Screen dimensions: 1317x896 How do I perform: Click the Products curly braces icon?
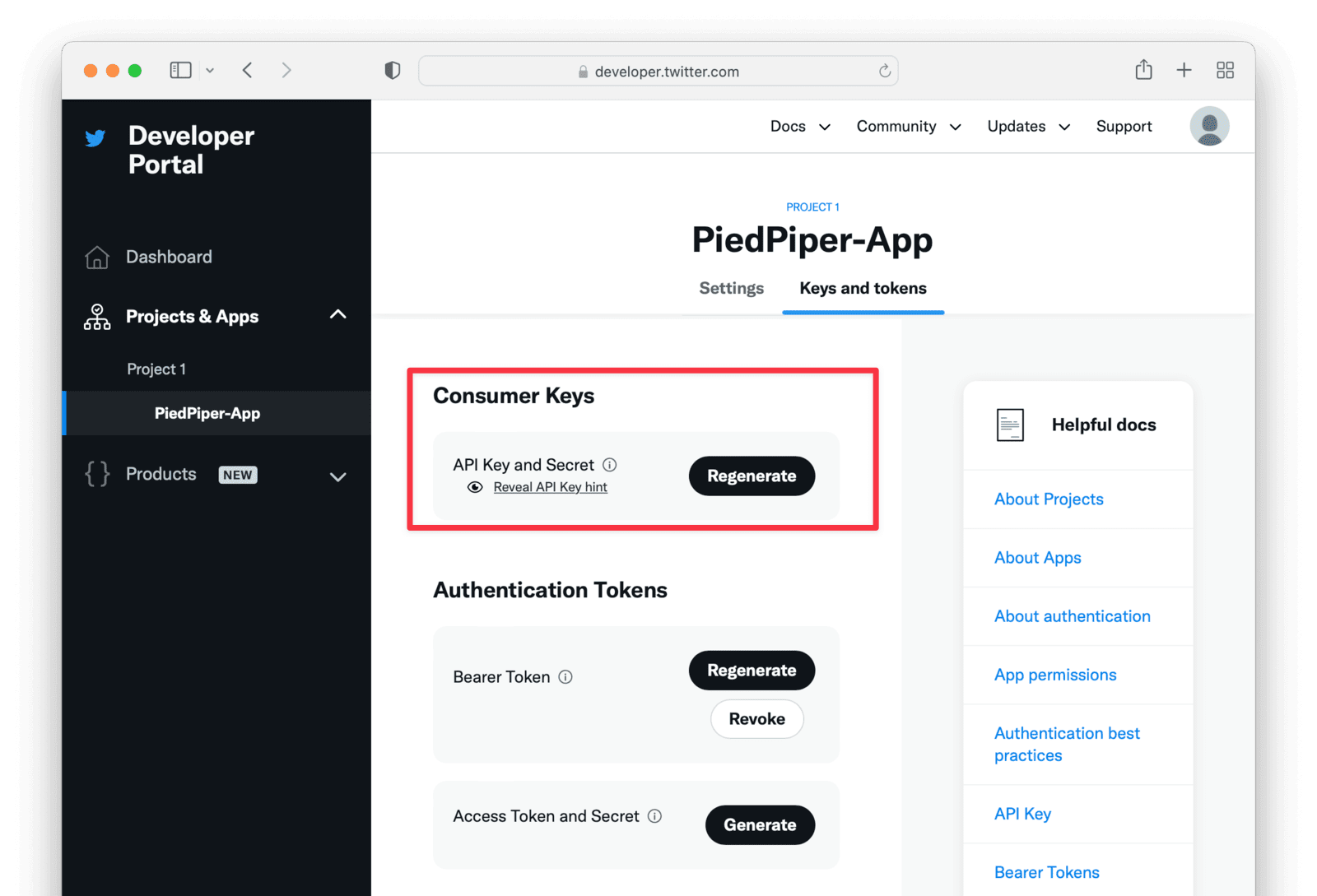pyautogui.click(x=96, y=474)
